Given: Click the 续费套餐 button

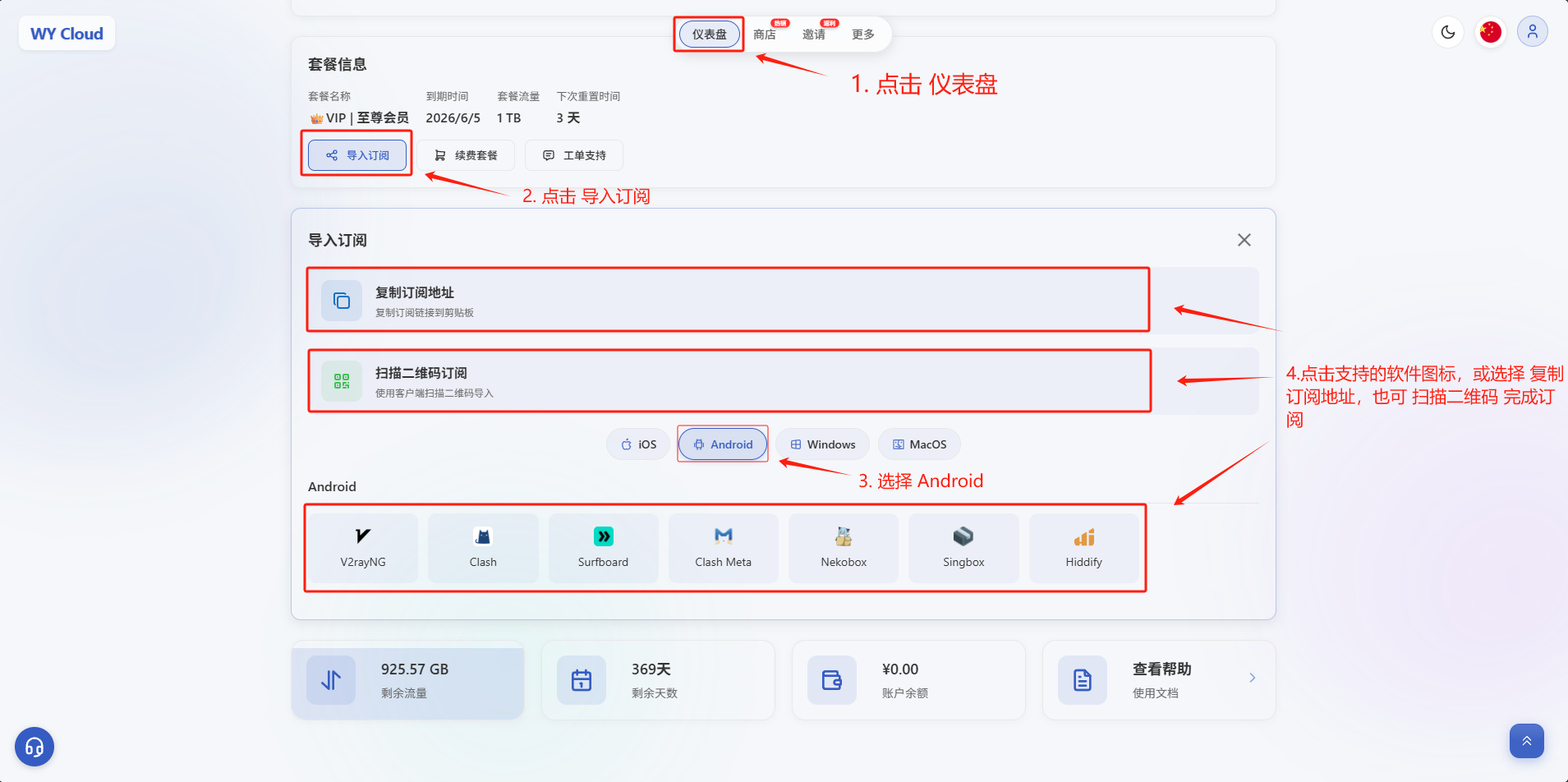Looking at the screenshot, I should 466,155.
